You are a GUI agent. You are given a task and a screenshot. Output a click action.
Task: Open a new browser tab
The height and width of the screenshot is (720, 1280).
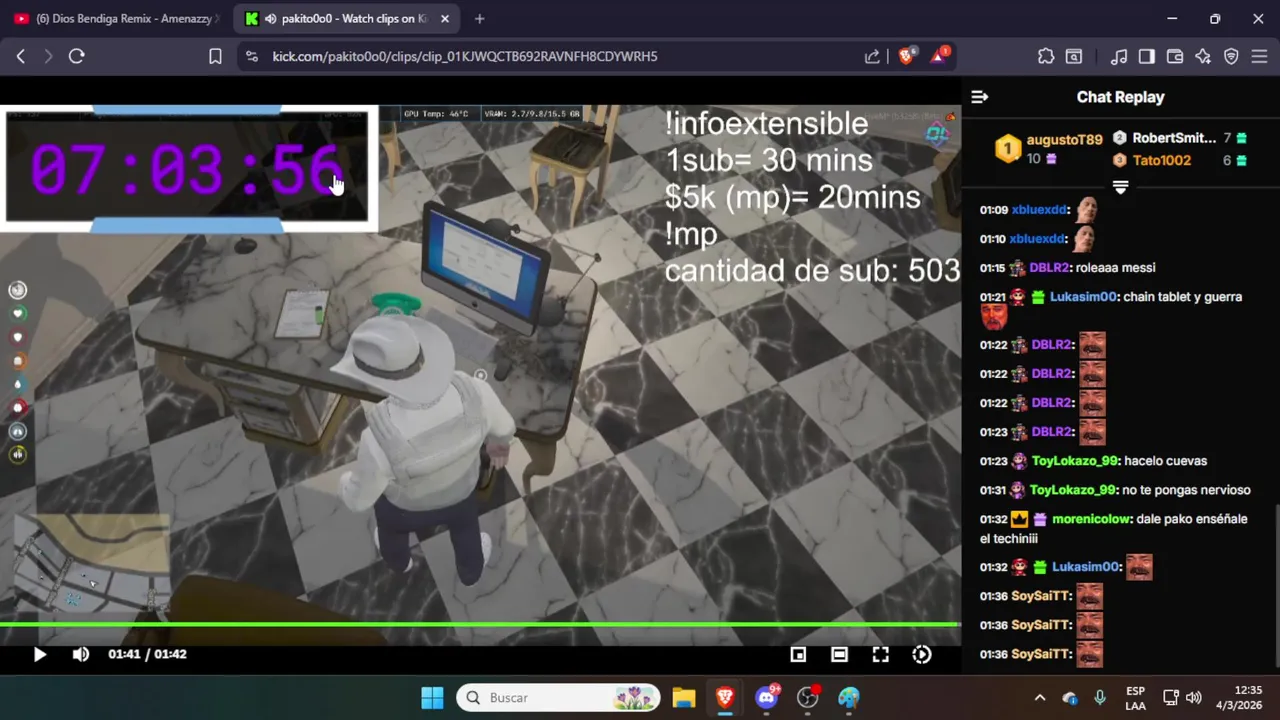pos(480,19)
